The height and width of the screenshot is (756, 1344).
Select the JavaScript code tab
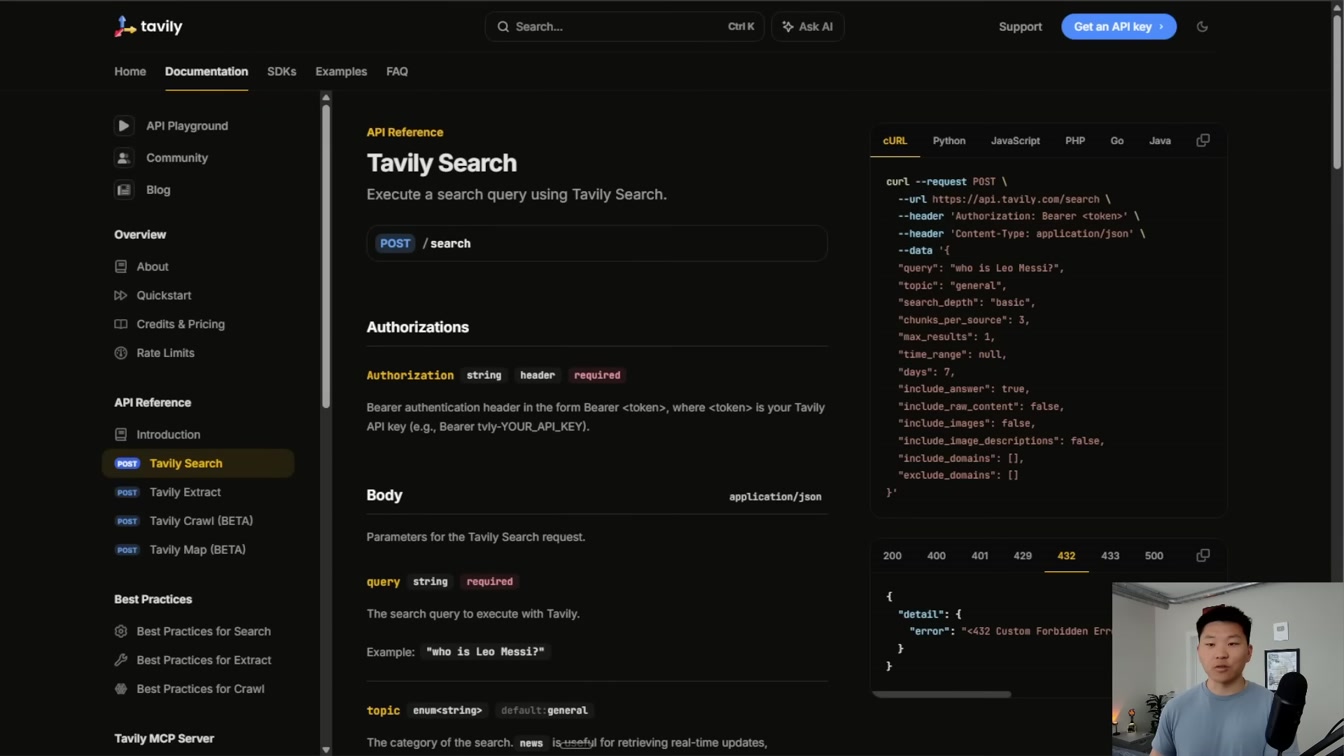[x=1015, y=141]
